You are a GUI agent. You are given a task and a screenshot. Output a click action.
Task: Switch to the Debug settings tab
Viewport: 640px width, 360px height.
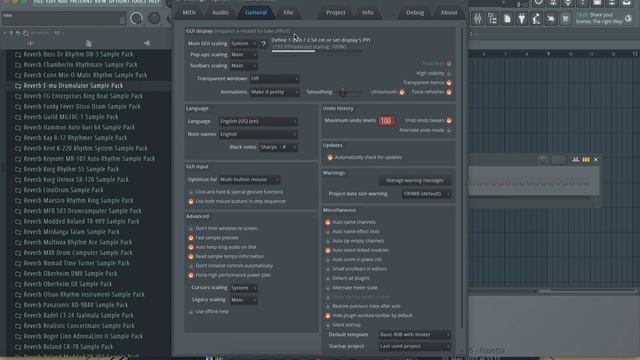point(415,13)
